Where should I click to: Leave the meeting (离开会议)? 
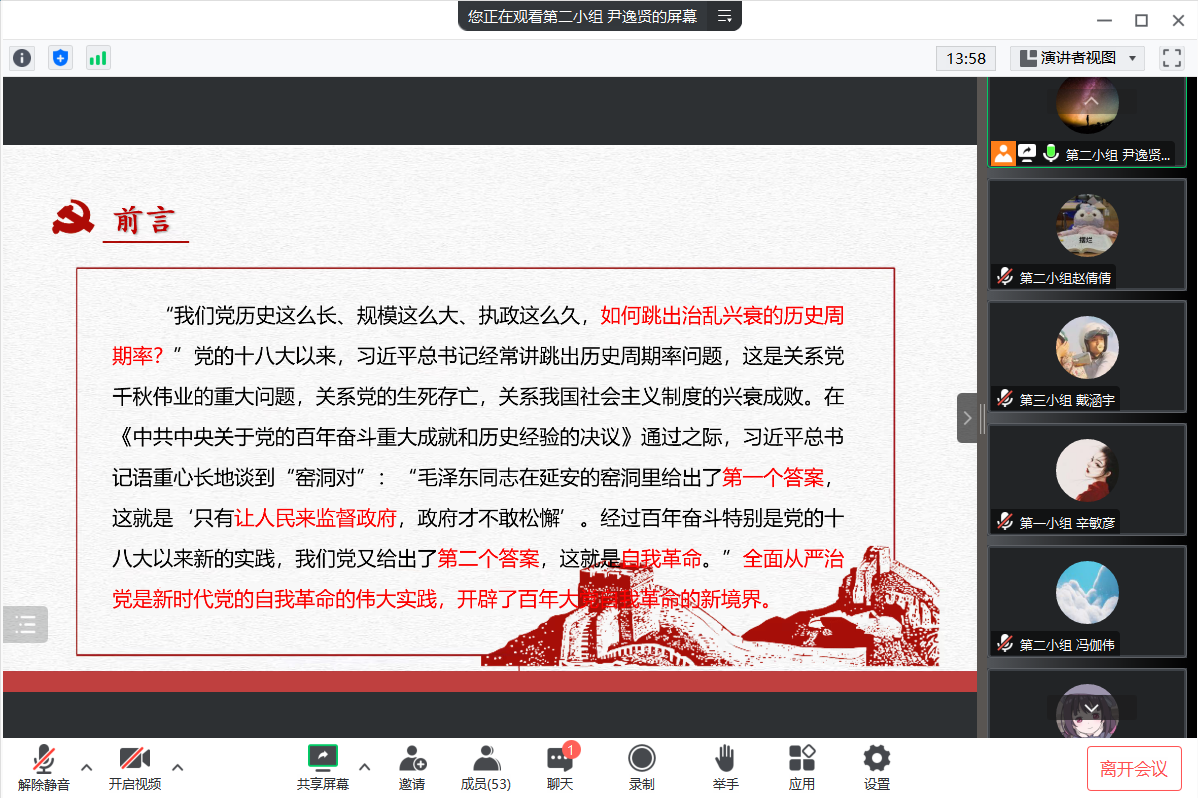pos(1134,768)
